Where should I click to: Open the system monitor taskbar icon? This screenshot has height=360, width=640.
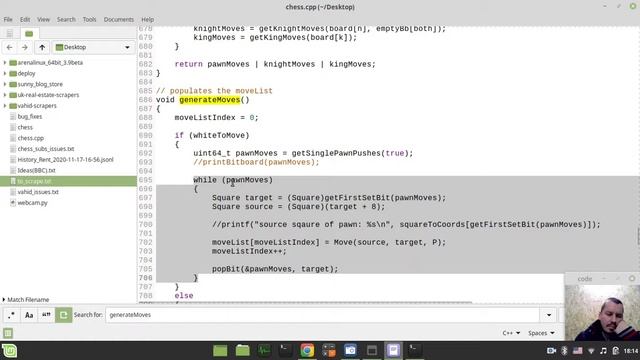pos(264,351)
